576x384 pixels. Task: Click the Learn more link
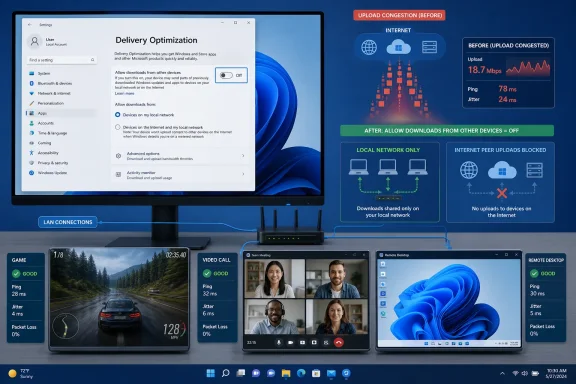125,93
